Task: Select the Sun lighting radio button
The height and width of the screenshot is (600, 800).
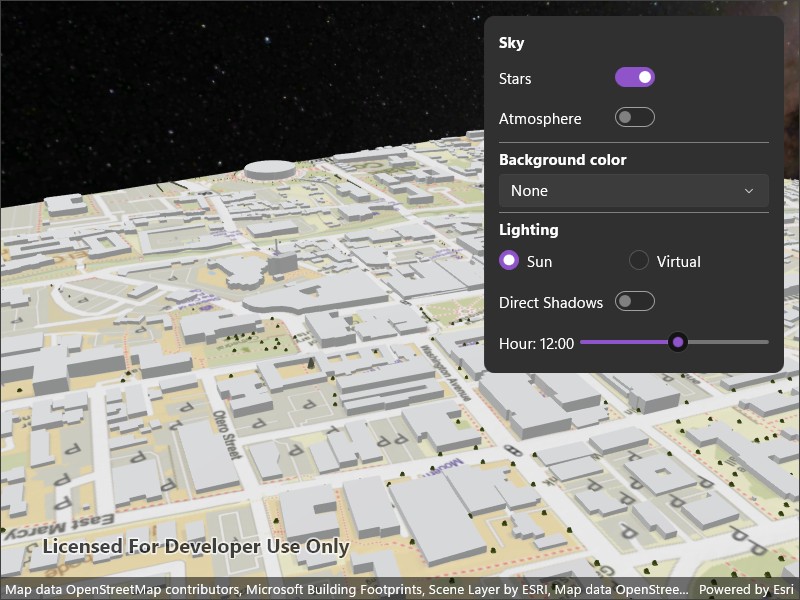Action: 509,260
